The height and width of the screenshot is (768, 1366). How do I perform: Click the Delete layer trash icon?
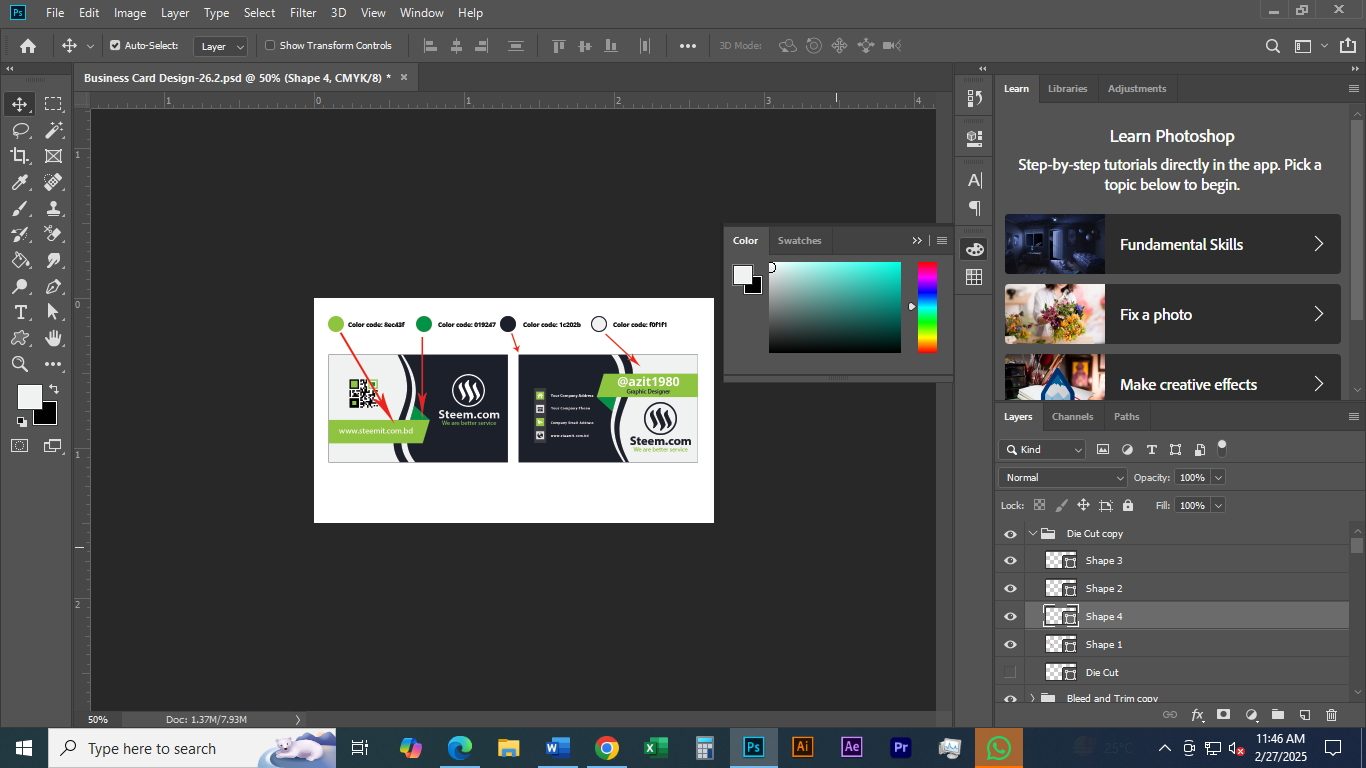1331,715
